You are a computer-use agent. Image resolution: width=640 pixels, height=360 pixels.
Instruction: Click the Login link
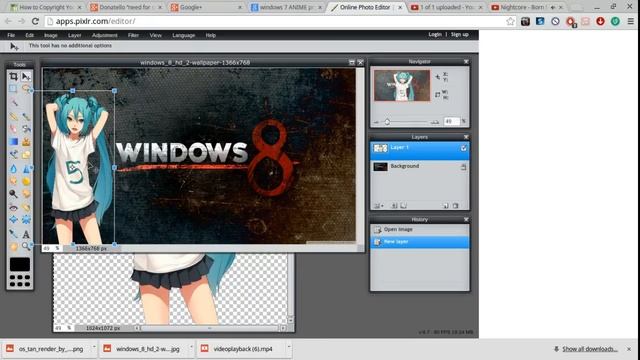[435, 35]
